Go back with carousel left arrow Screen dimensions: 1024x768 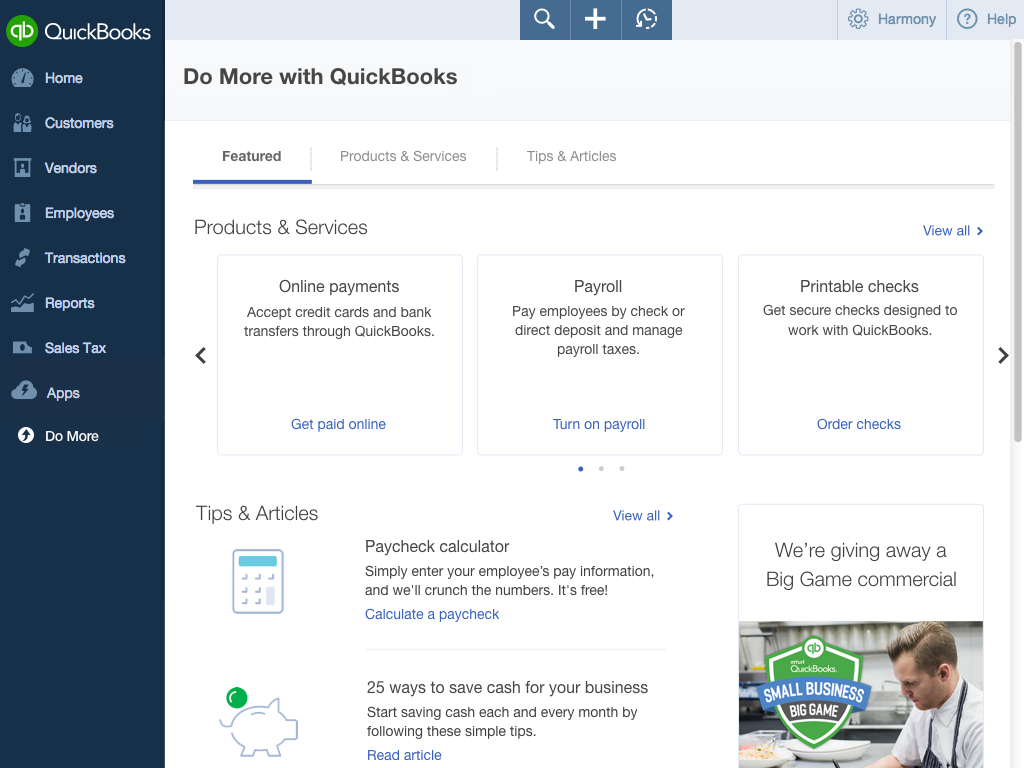pos(200,355)
